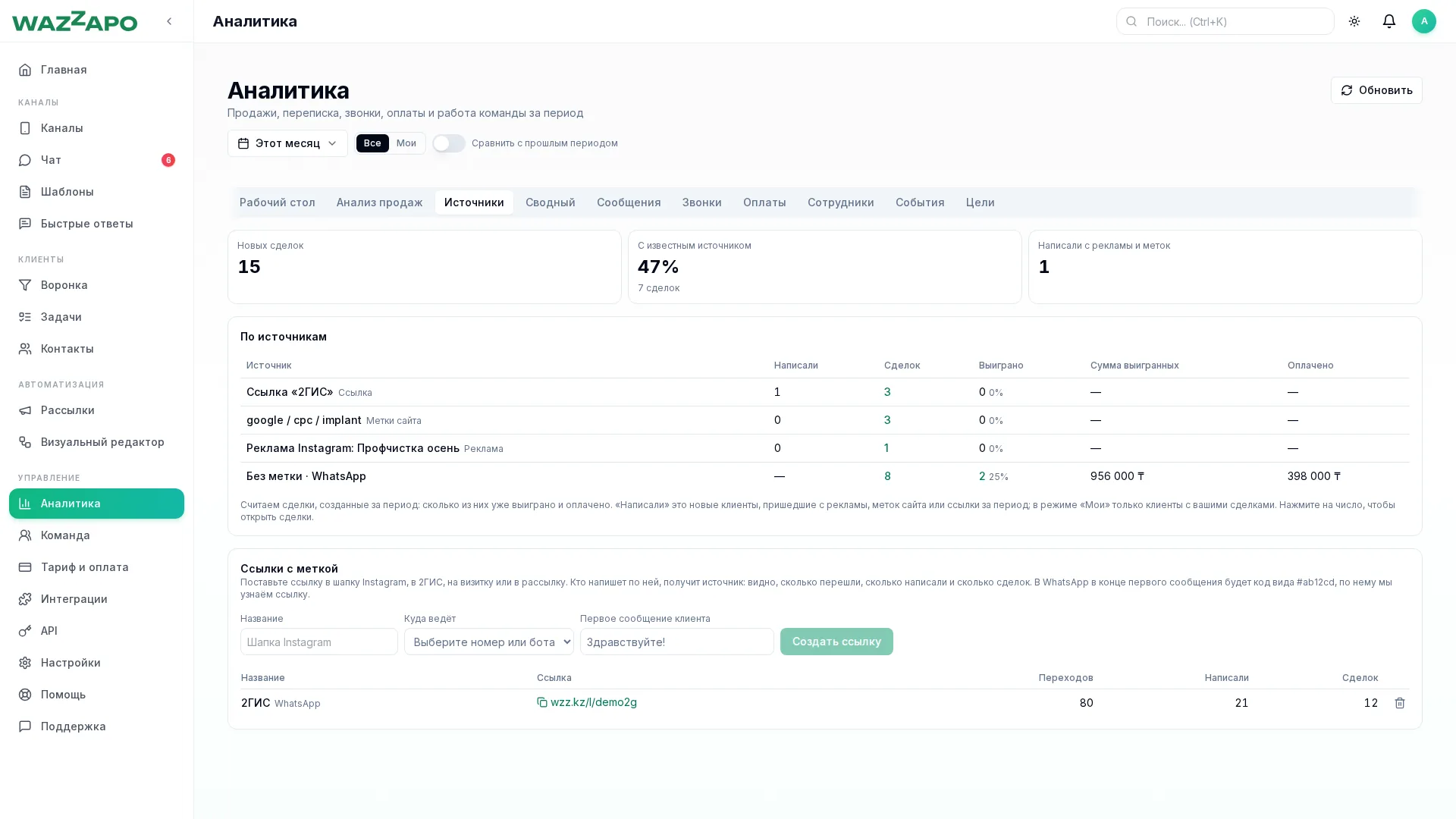The height and width of the screenshot is (819, 1456).
Task: Go to Каналы in the sidebar
Action: click(96, 128)
